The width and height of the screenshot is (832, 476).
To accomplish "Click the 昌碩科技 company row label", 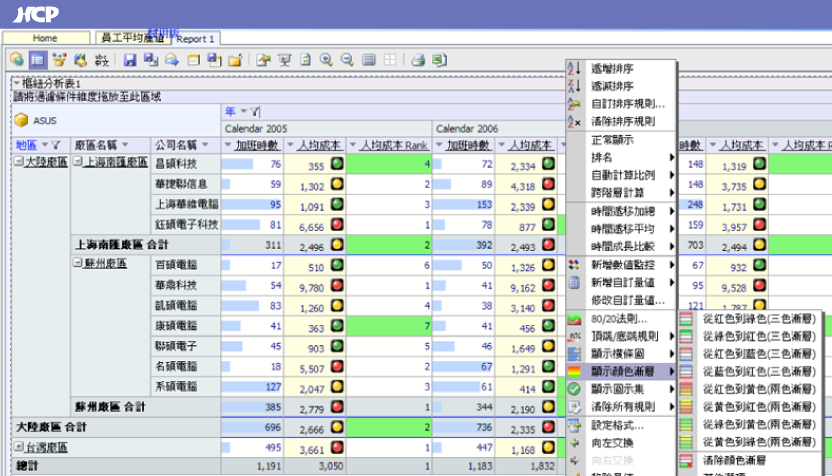I will pyautogui.click(x=176, y=164).
